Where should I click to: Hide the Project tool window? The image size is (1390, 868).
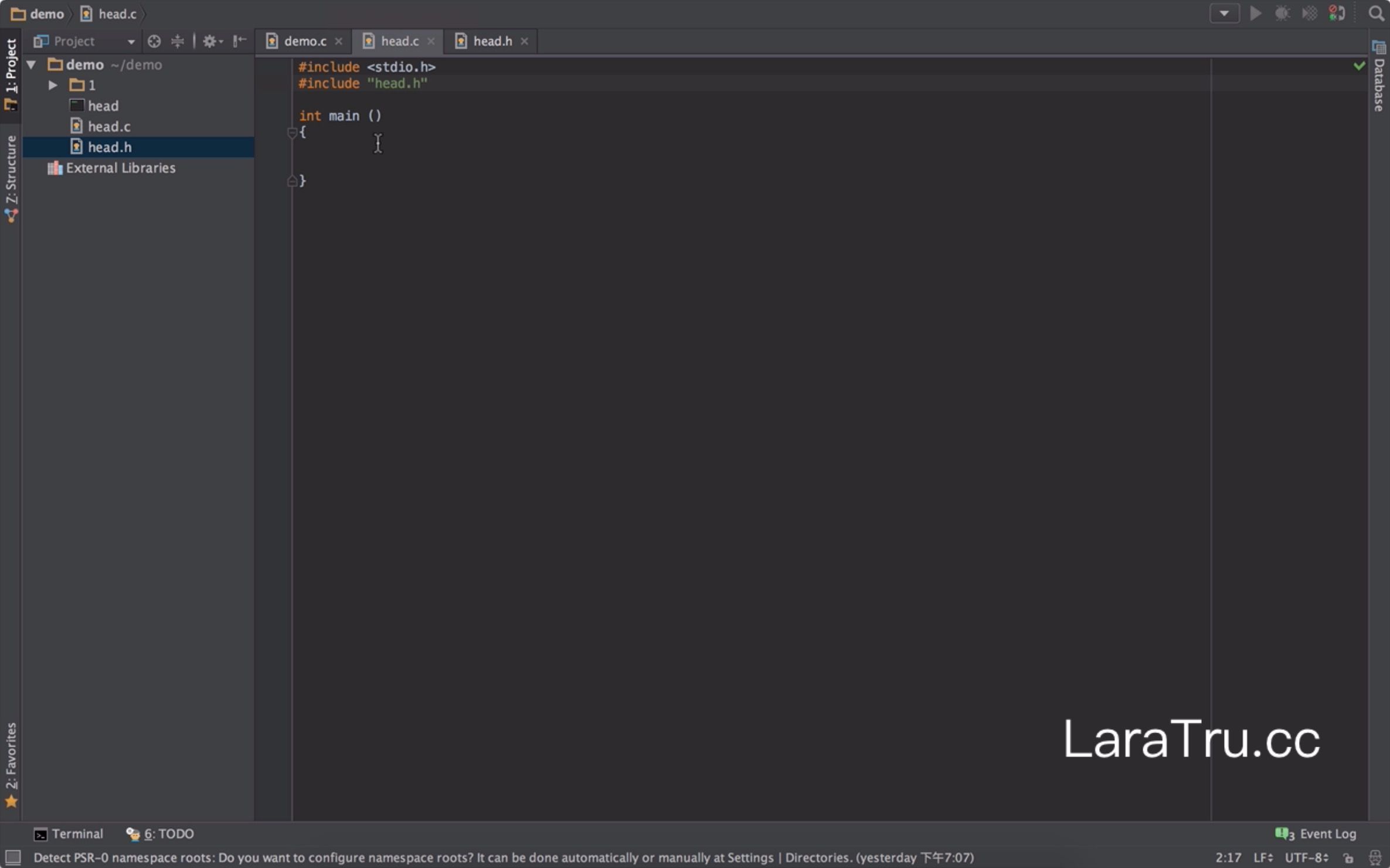tap(239, 41)
